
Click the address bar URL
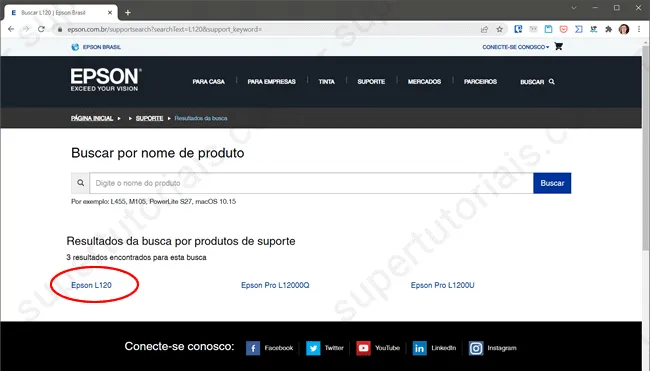point(165,29)
